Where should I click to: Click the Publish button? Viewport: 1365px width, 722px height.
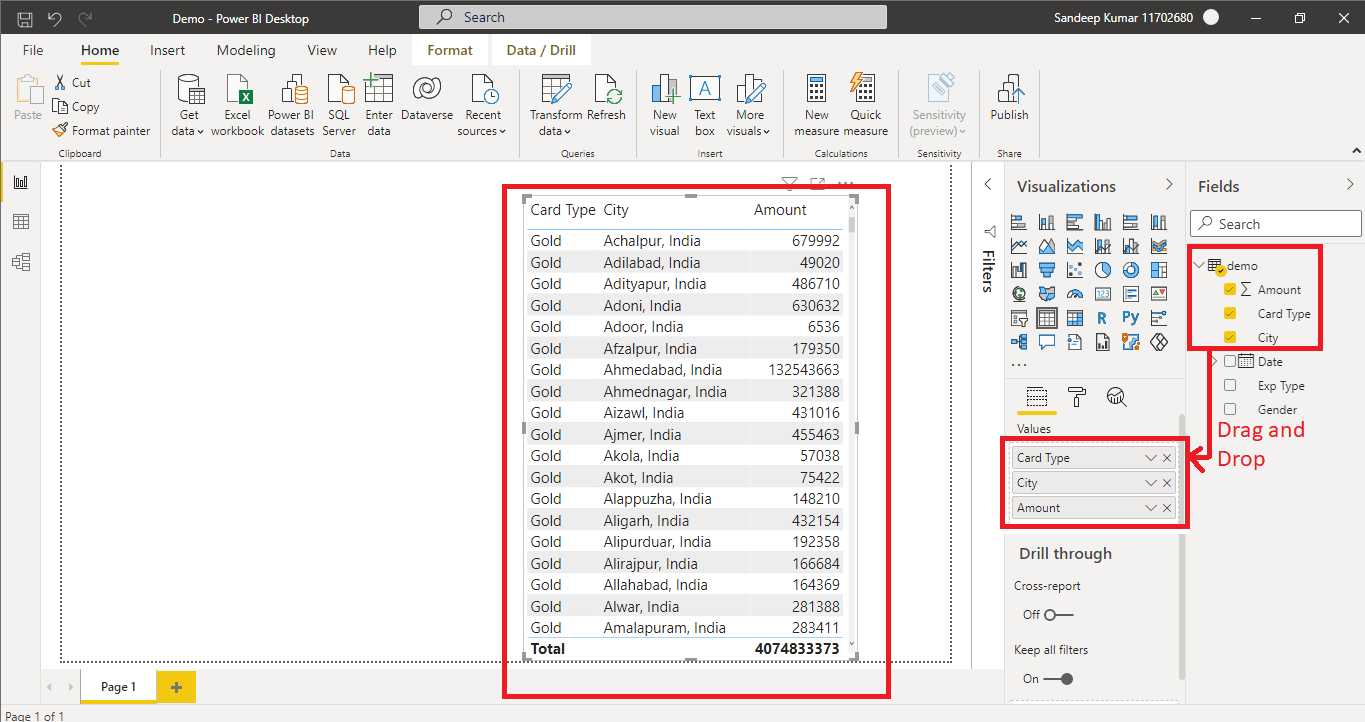point(1008,100)
